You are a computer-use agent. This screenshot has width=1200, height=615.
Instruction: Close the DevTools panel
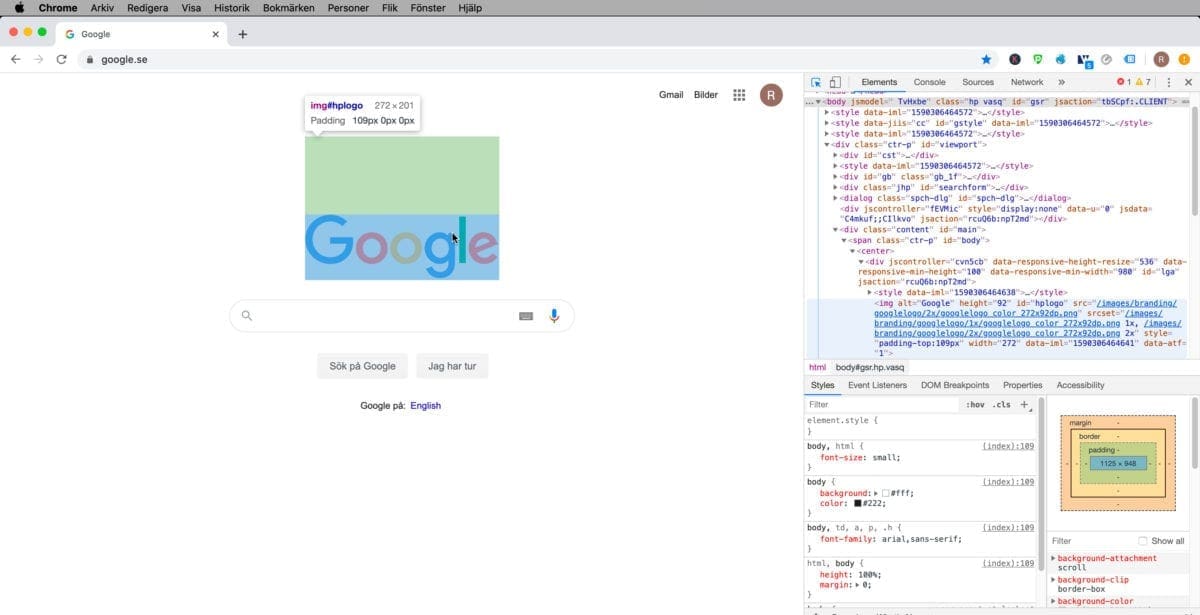pyautogui.click(x=1188, y=82)
